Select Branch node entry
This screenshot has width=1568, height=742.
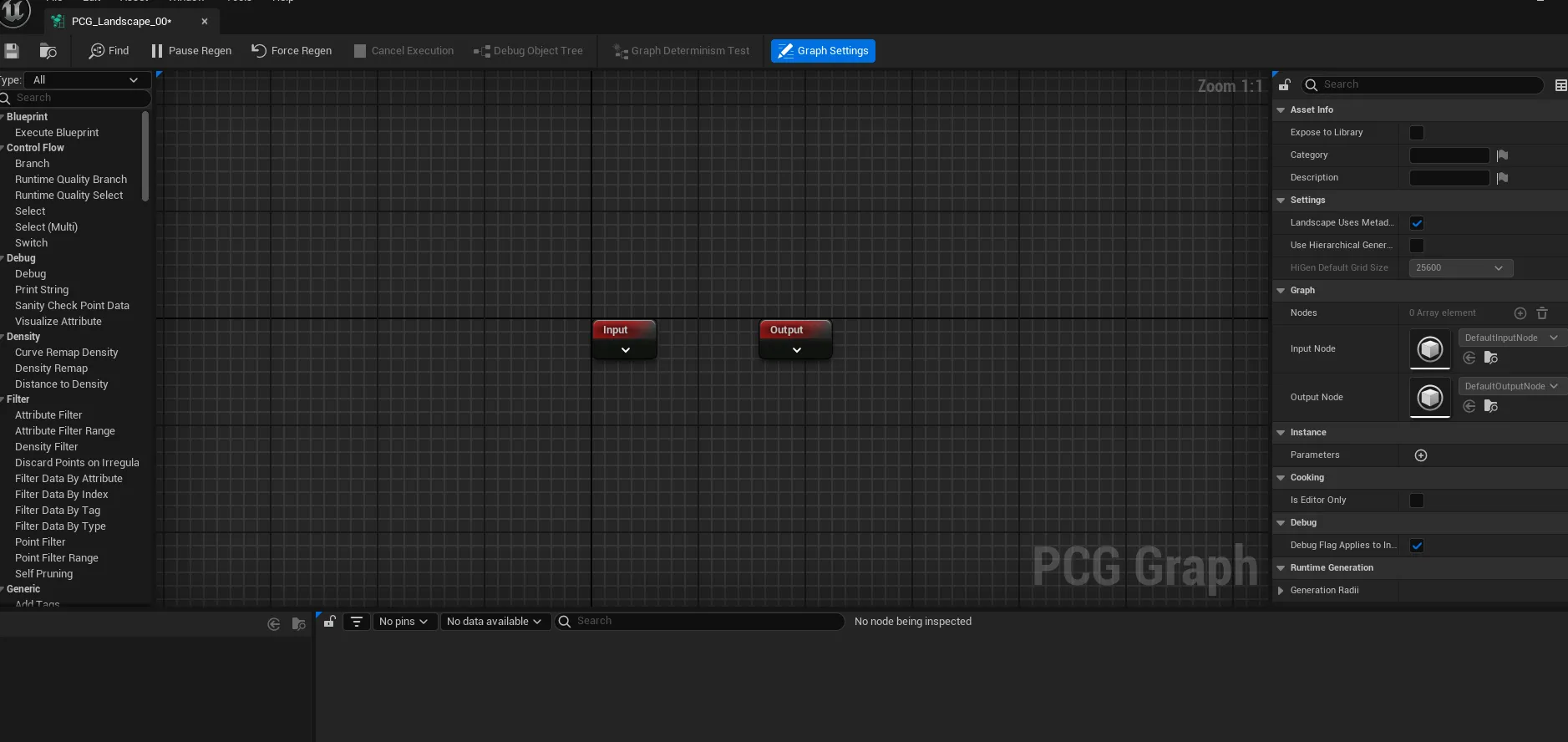(x=32, y=164)
